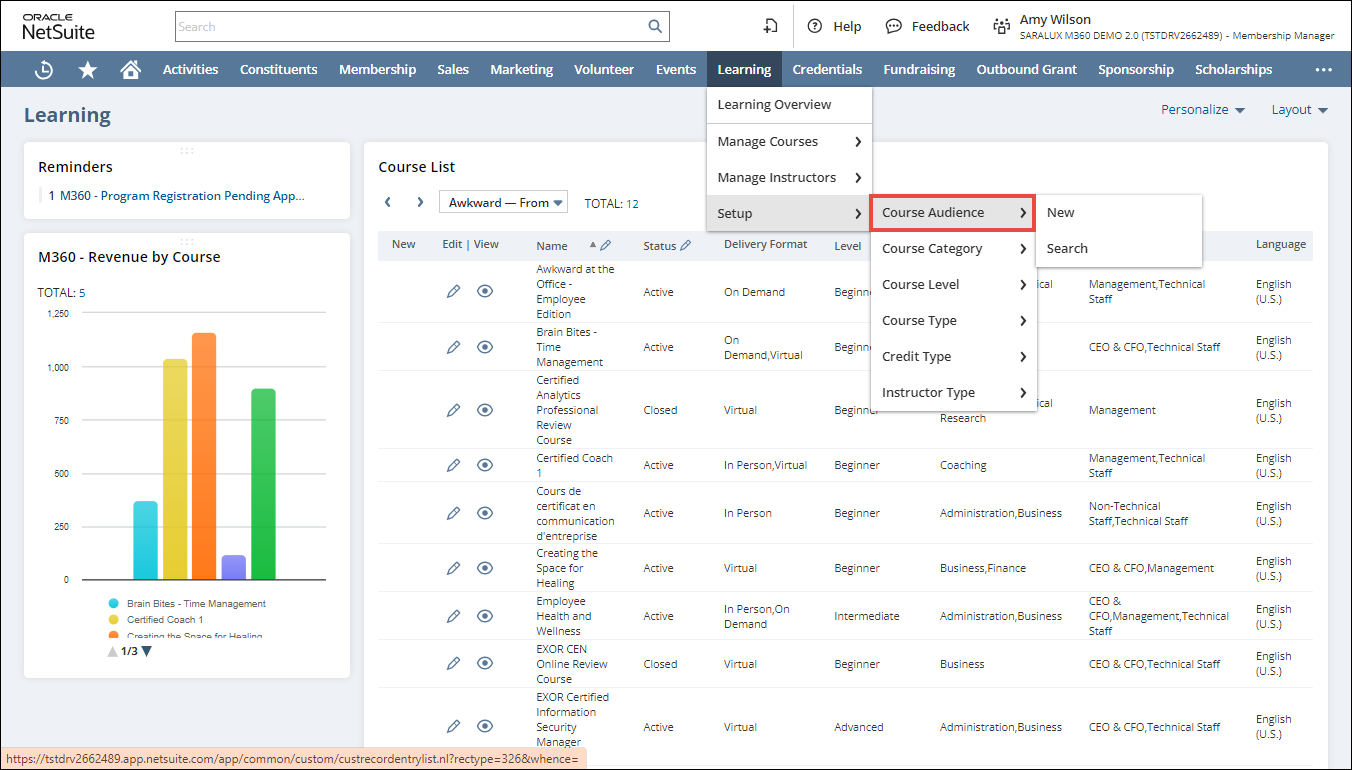The height and width of the screenshot is (770, 1352).
Task: View the Brain Bites course eye icon
Action: click(x=485, y=347)
